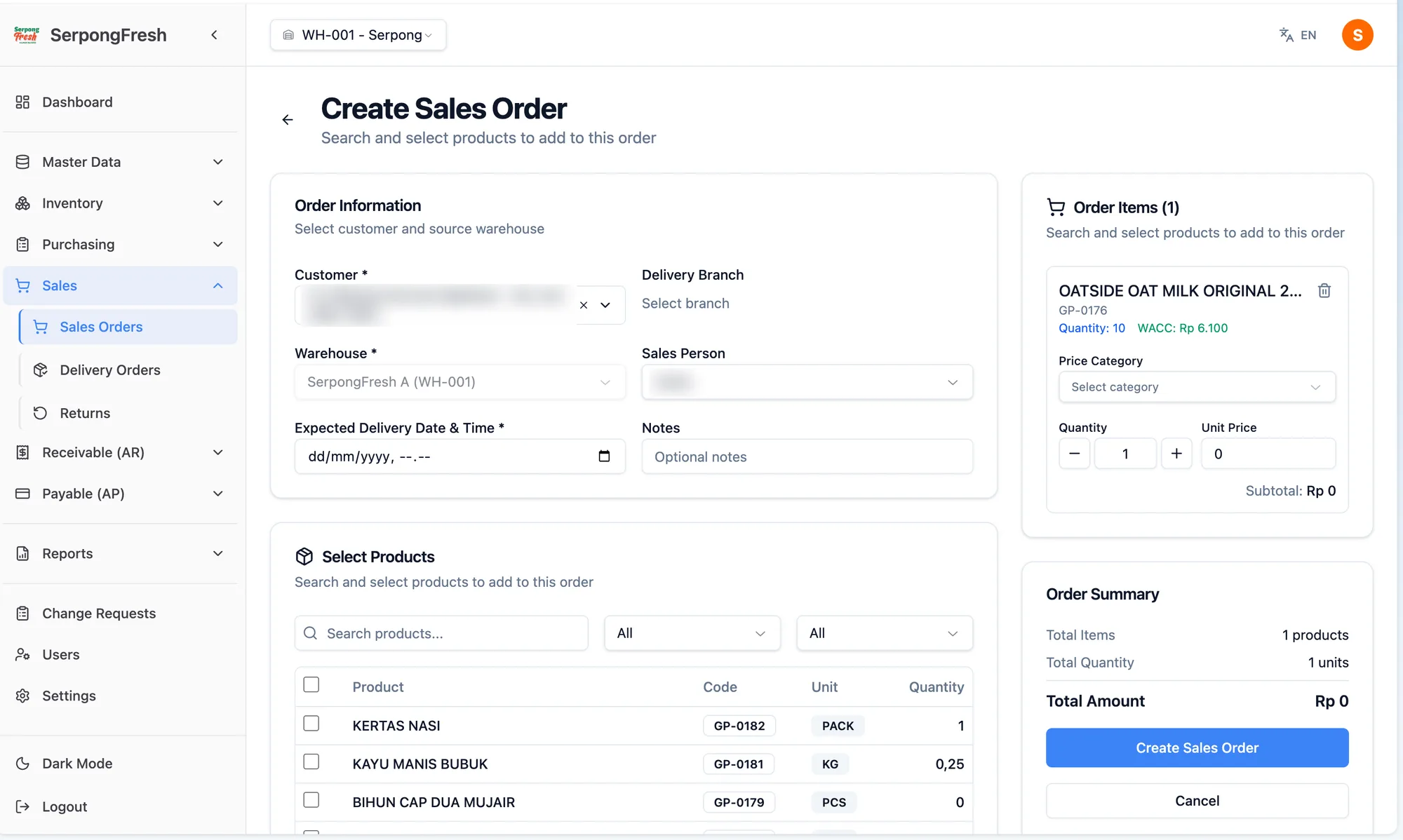The image size is (1403, 840).
Task: Open the calendar date picker icon
Action: click(x=604, y=456)
